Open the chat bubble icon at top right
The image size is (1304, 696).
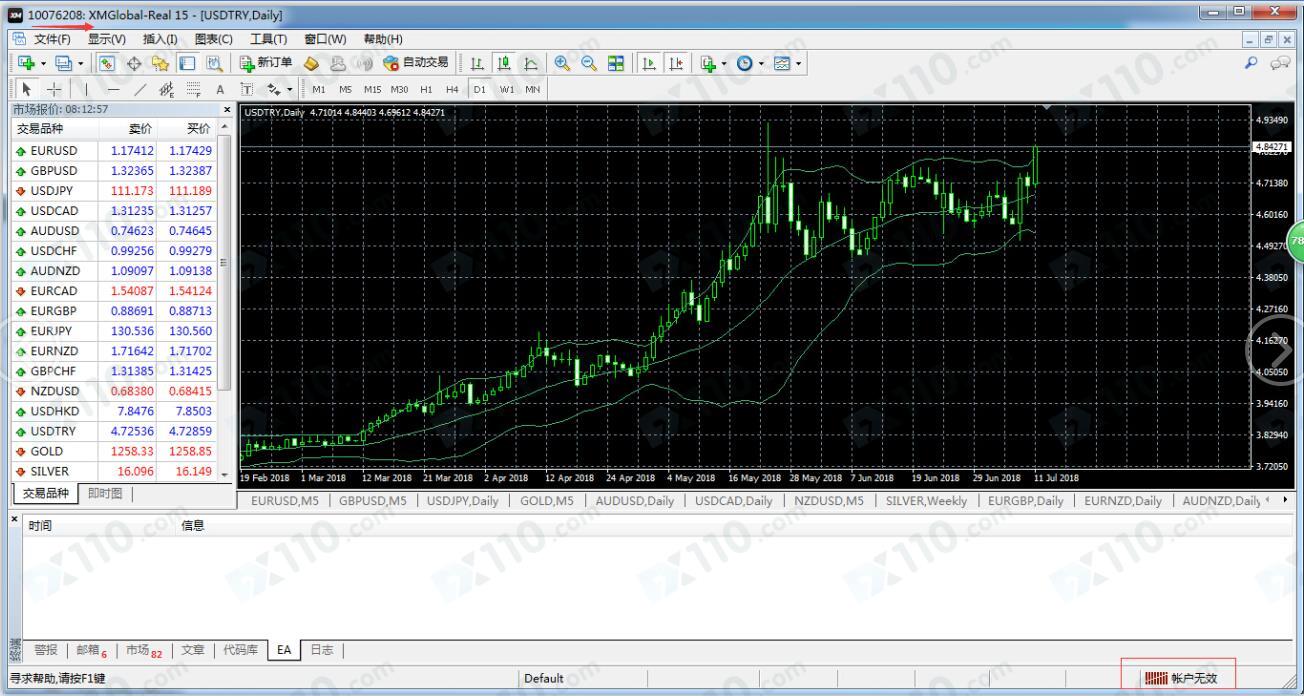coord(1280,63)
